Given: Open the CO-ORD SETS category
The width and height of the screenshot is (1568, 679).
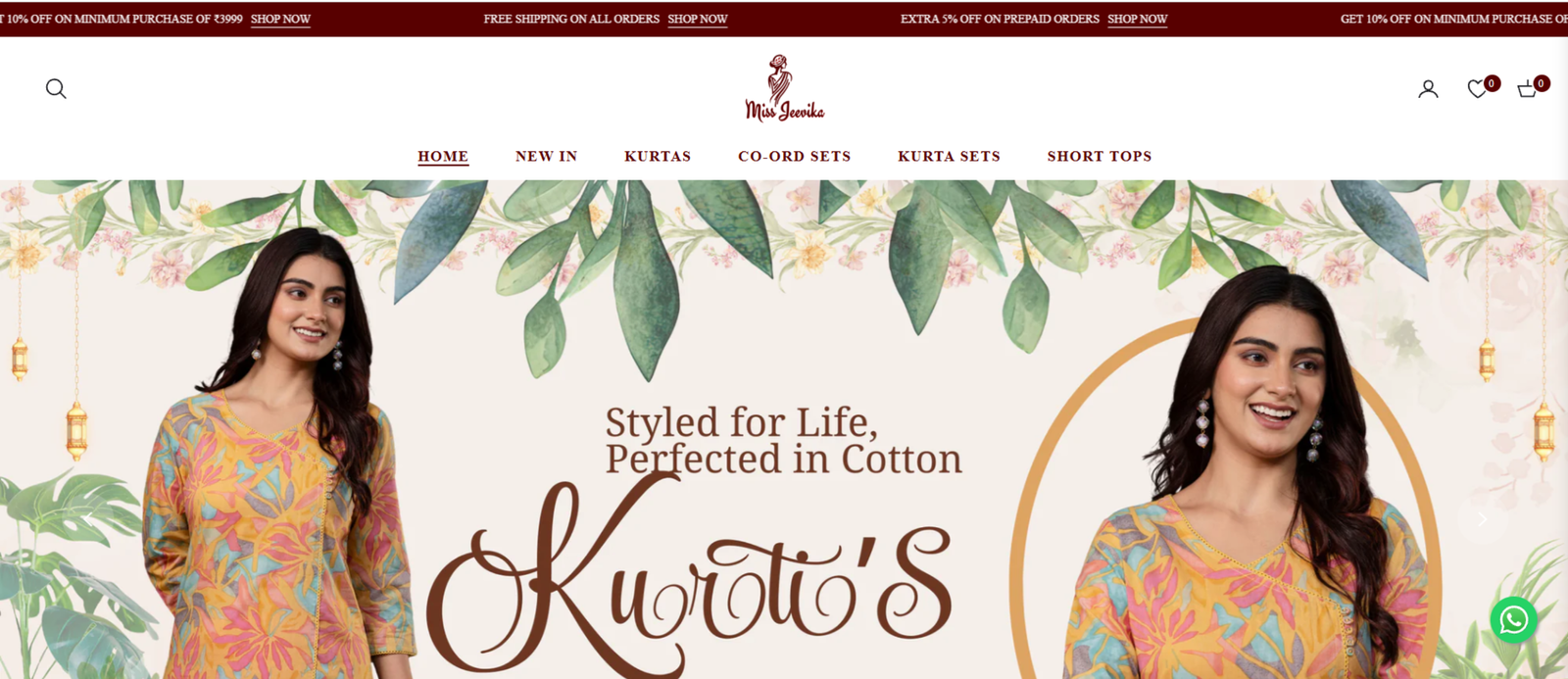Looking at the screenshot, I should tap(795, 156).
